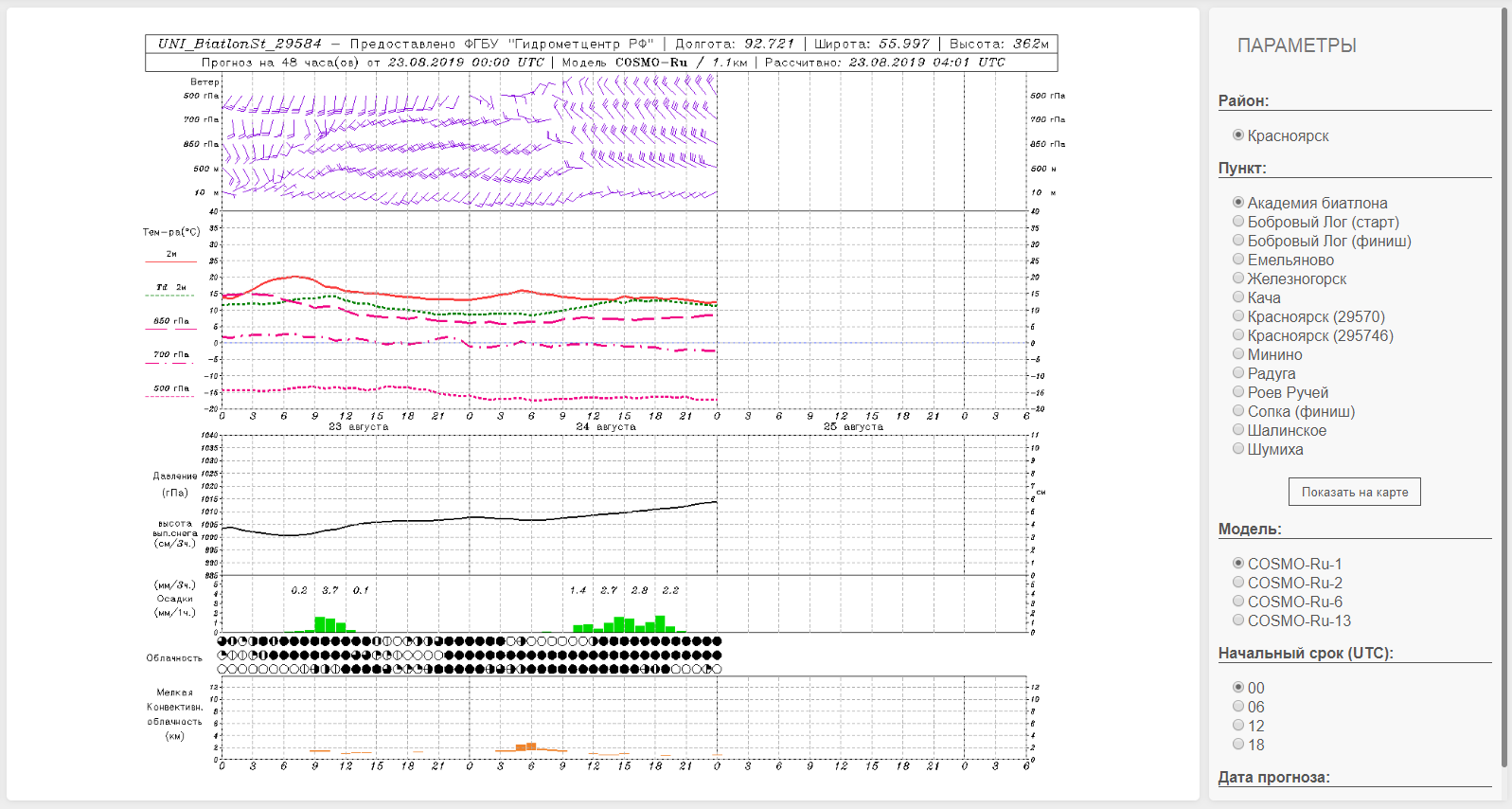The width and height of the screenshot is (1512, 809).
Task: Choose Минино point
Action: coord(1238,354)
